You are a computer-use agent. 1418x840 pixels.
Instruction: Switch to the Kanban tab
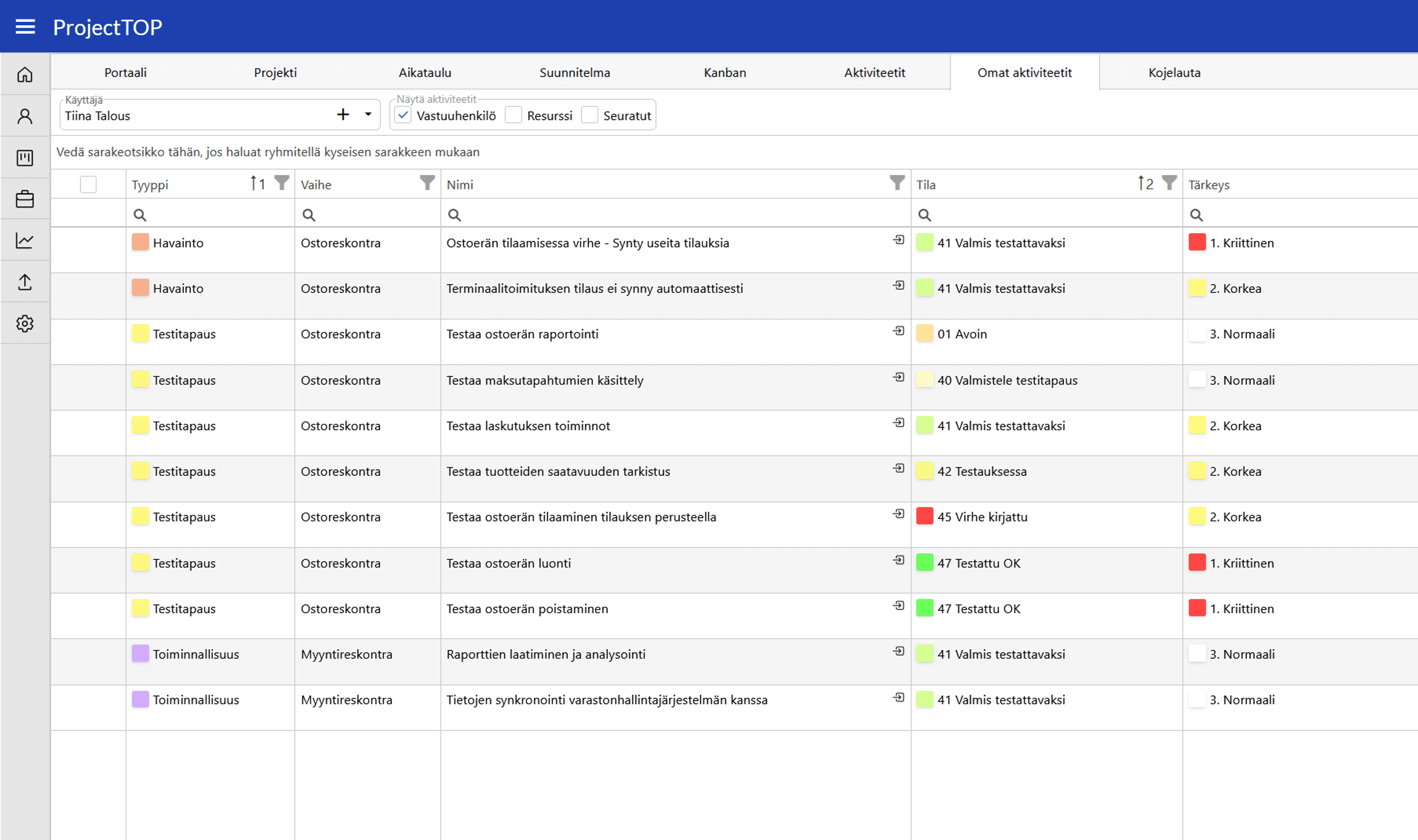pyautogui.click(x=725, y=73)
